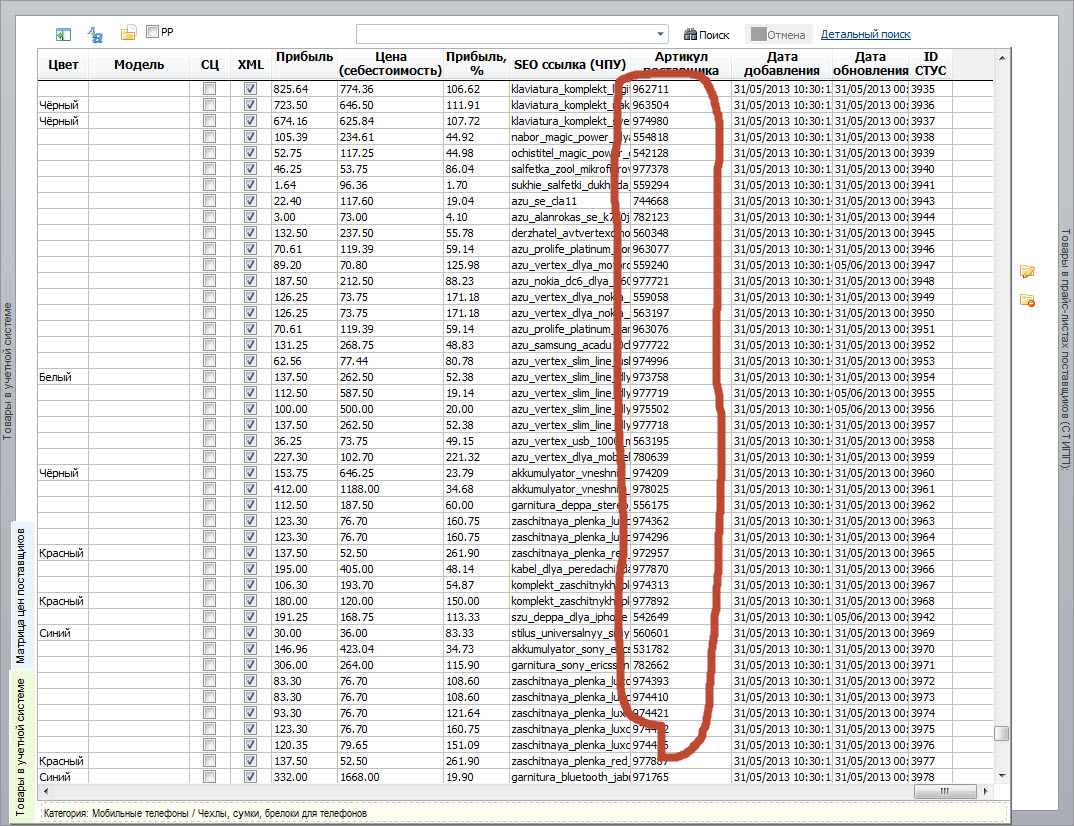The width and height of the screenshot is (1074, 826).
Task: Click the vertical scrollbar down arrow
Action: click(x=1002, y=776)
